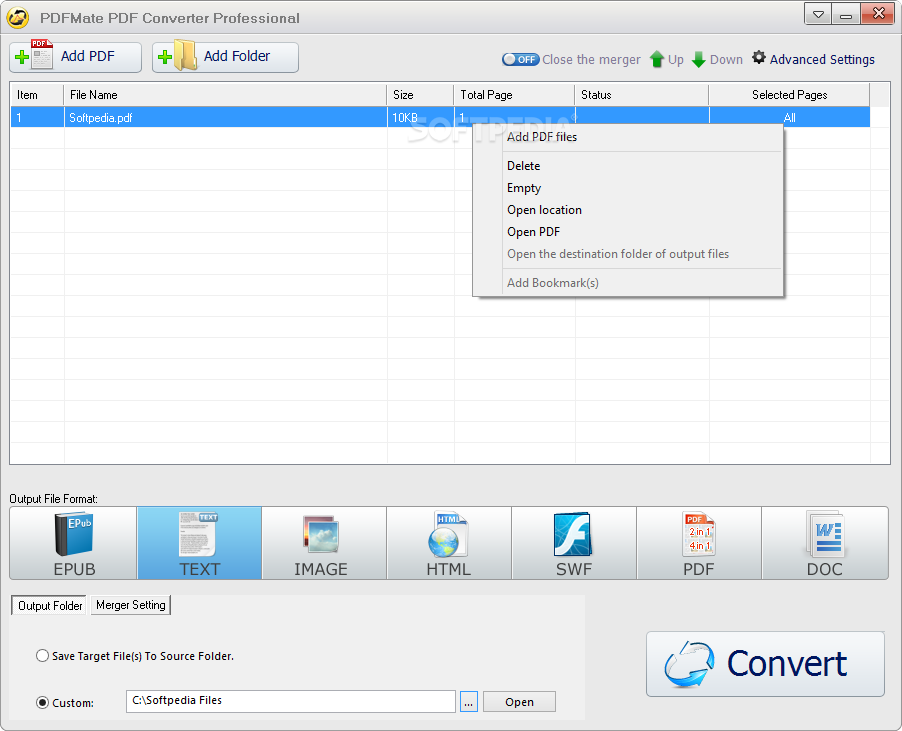
Task: Click Open the destination folder of output files
Action: 628,254
